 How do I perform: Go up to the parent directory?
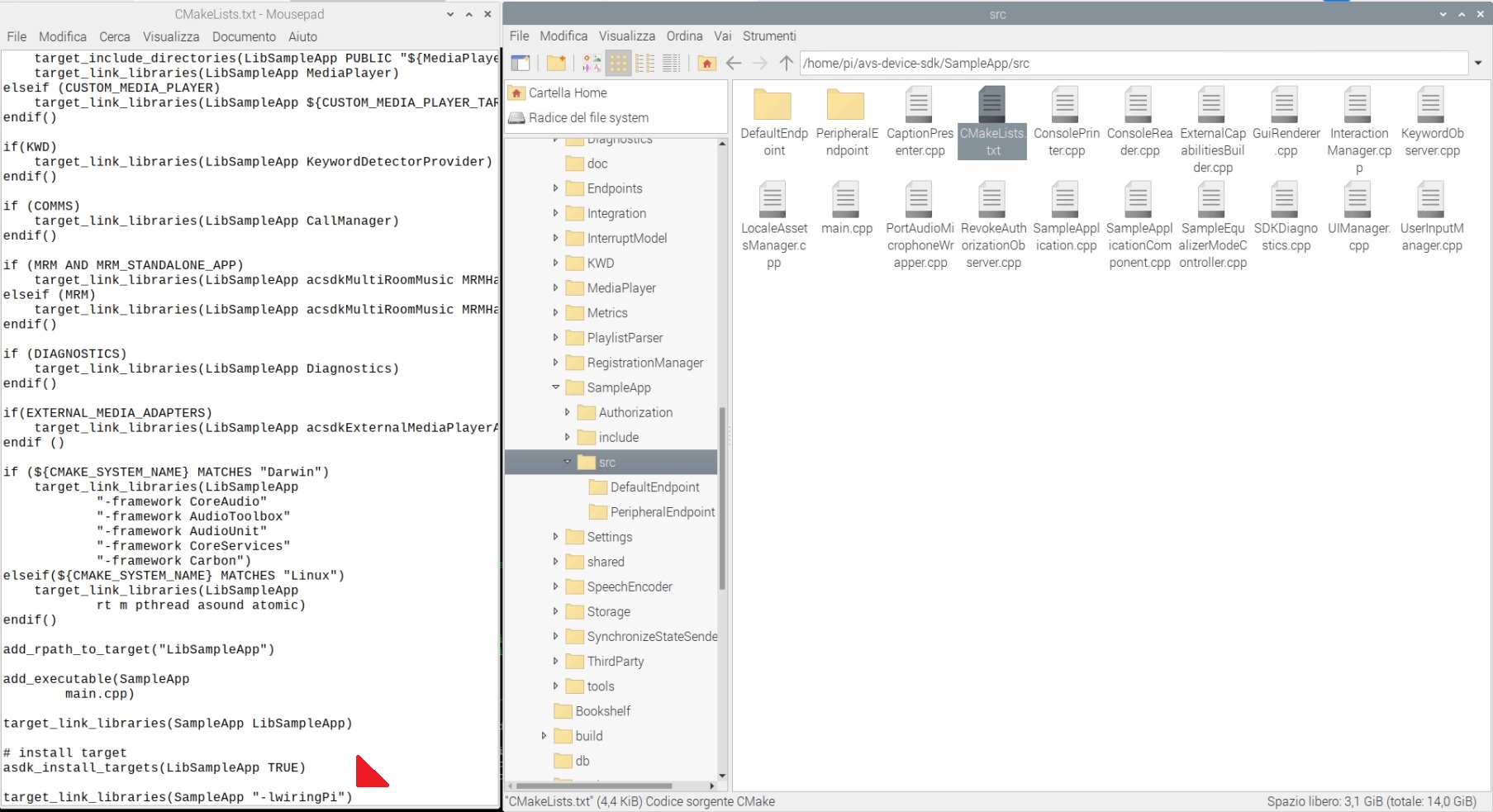(x=785, y=63)
